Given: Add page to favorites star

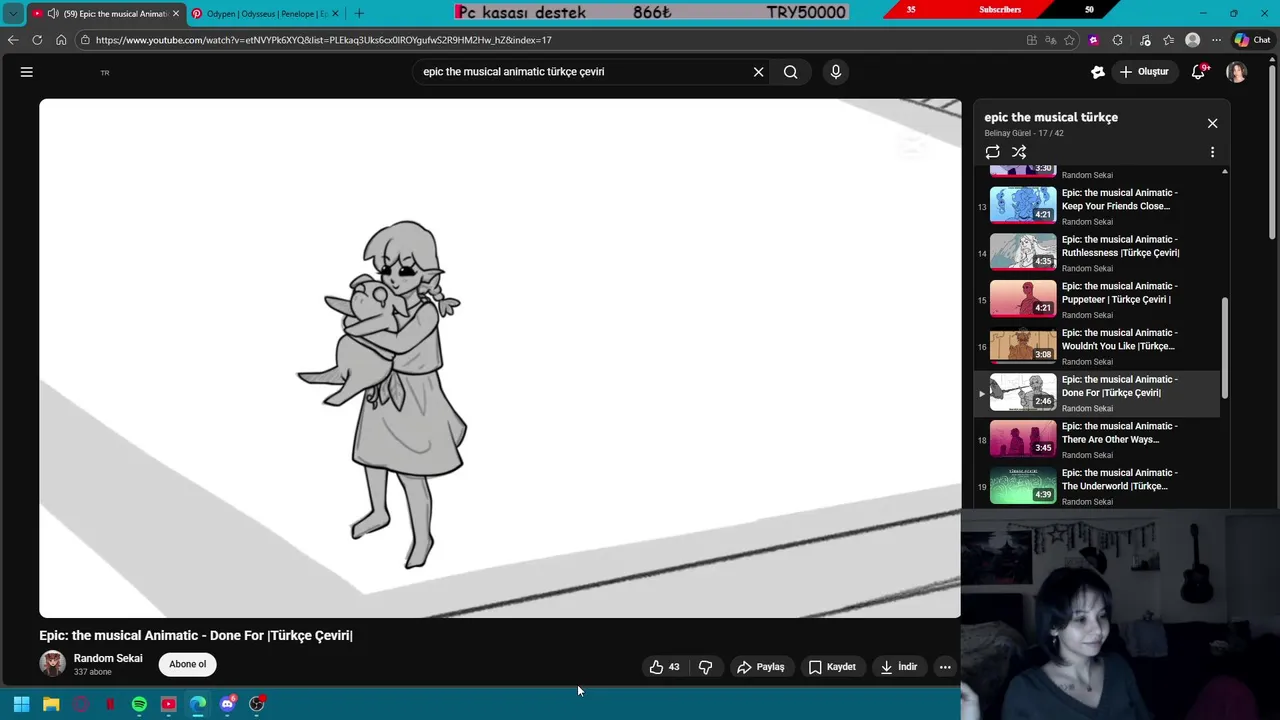Looking at the screenshot, I should 1069,40.
